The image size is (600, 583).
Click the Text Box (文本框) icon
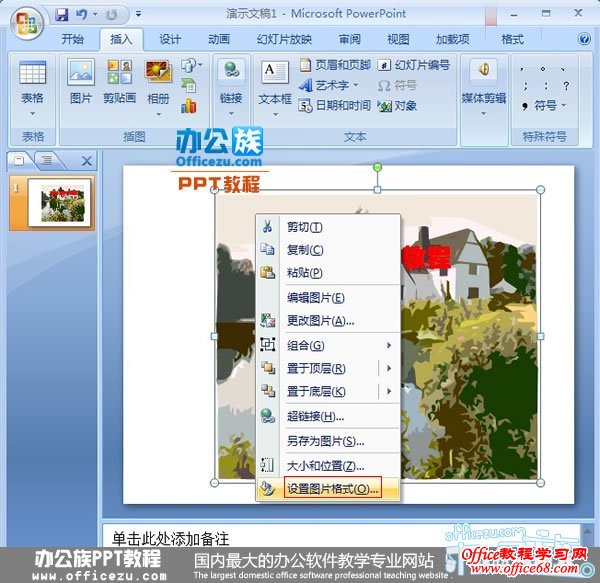274,73
